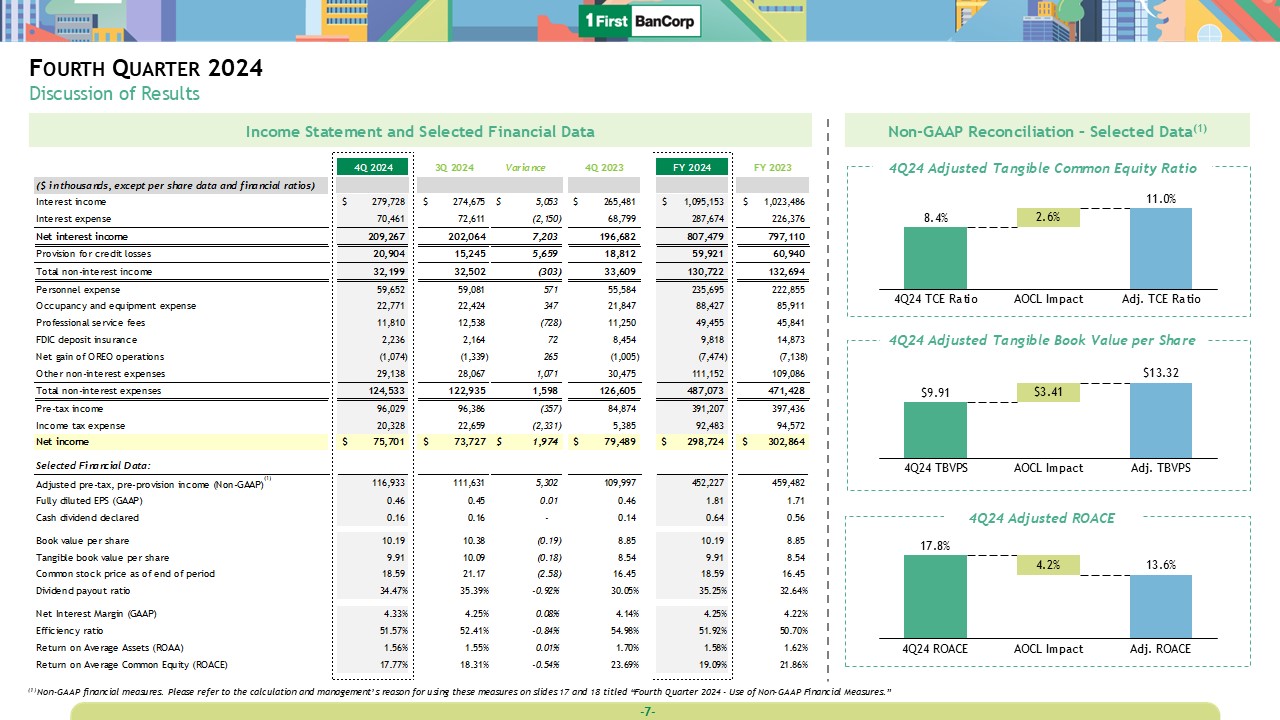Click the green 4Q24 TCE Ratio bar
The width and height of the screenshot is (1280, 720).
[x=935, y=257]
